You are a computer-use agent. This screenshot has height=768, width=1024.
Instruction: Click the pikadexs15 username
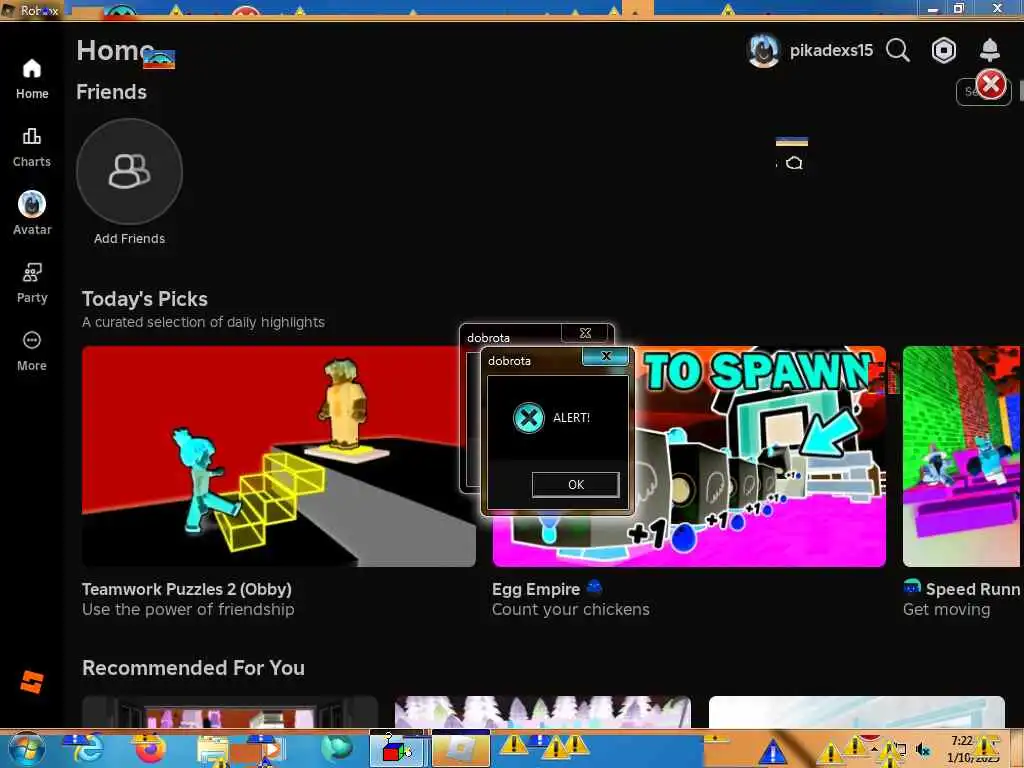pos(831,50)
